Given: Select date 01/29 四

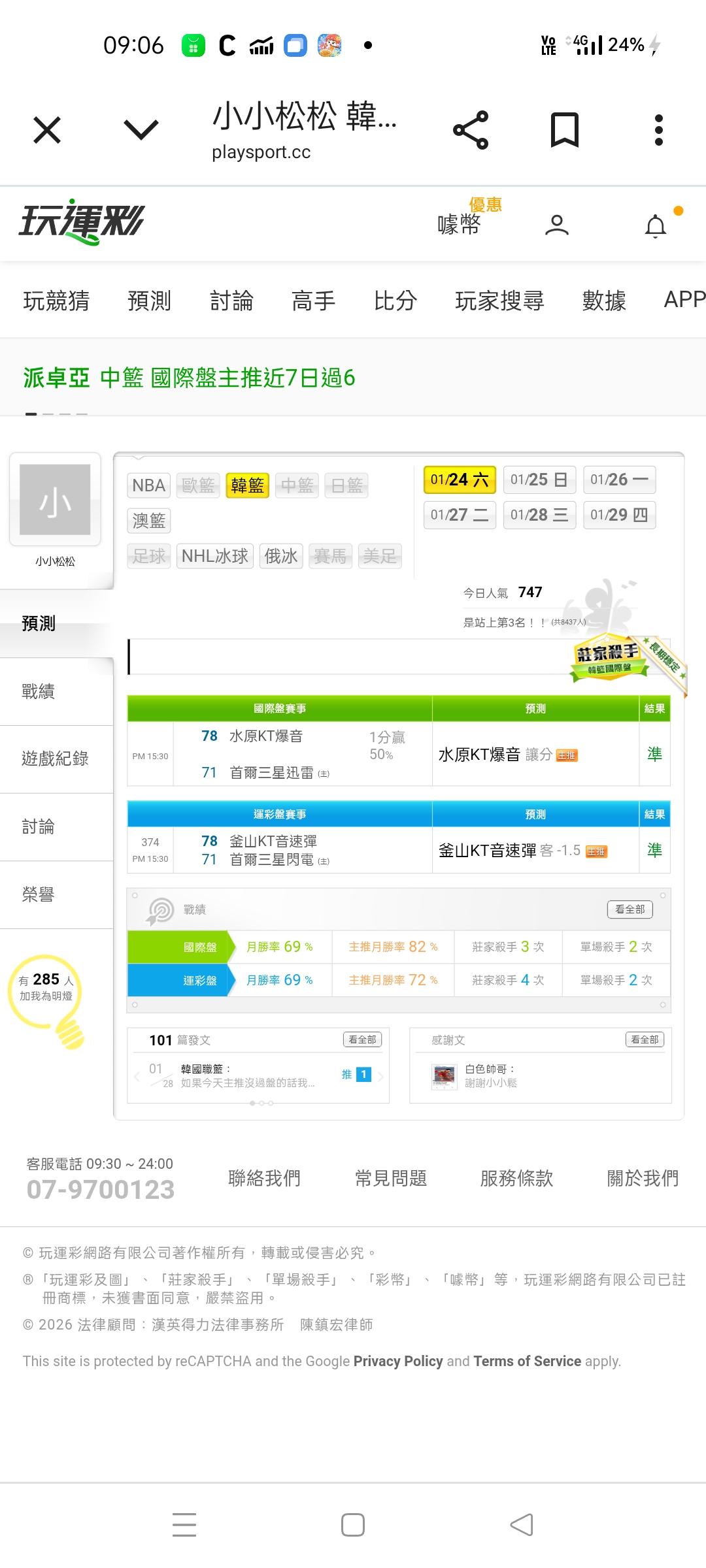Looking at the screenshot, I should click(x=619, y=515).
